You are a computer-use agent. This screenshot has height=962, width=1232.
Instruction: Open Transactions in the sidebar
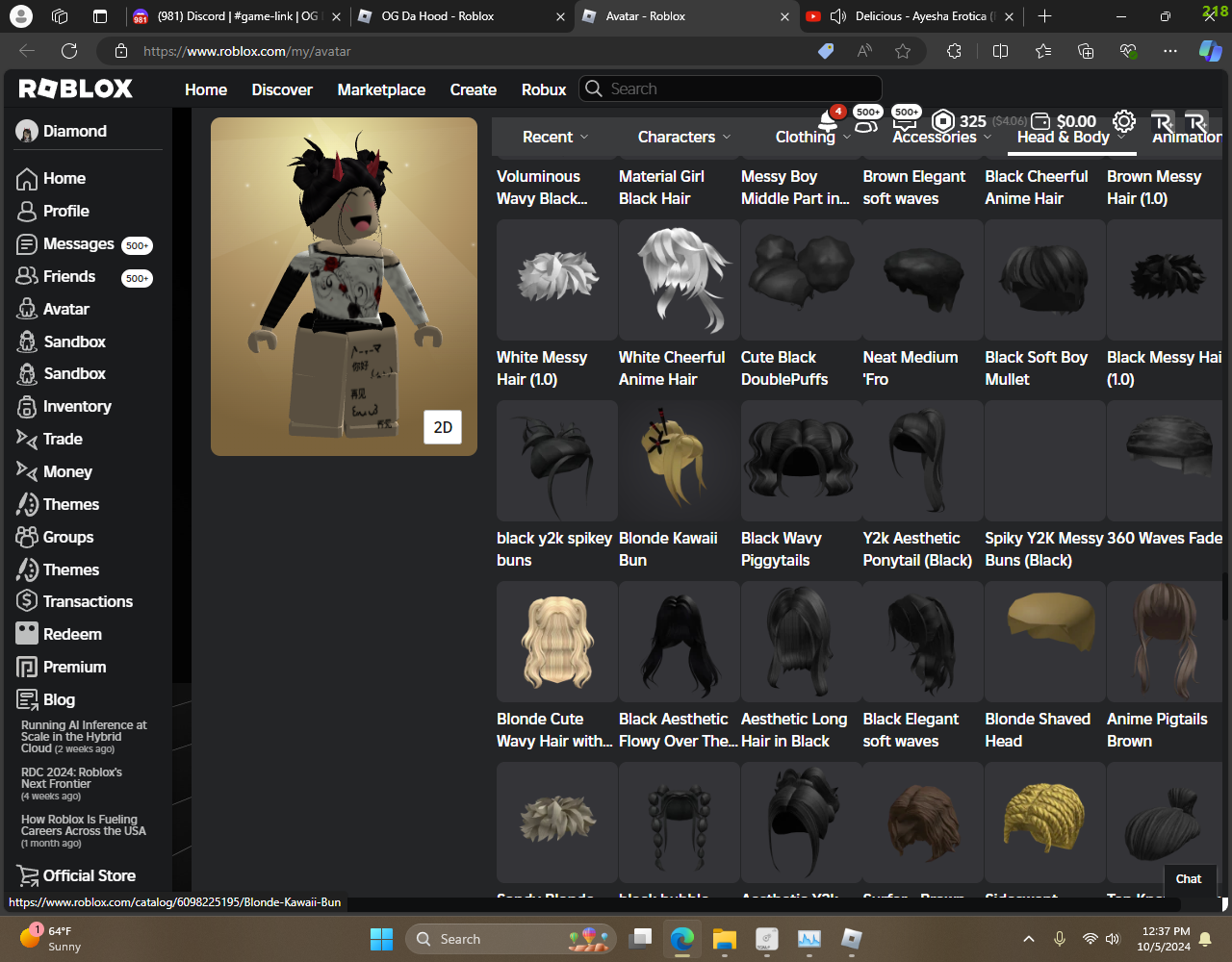pos(74,602)
